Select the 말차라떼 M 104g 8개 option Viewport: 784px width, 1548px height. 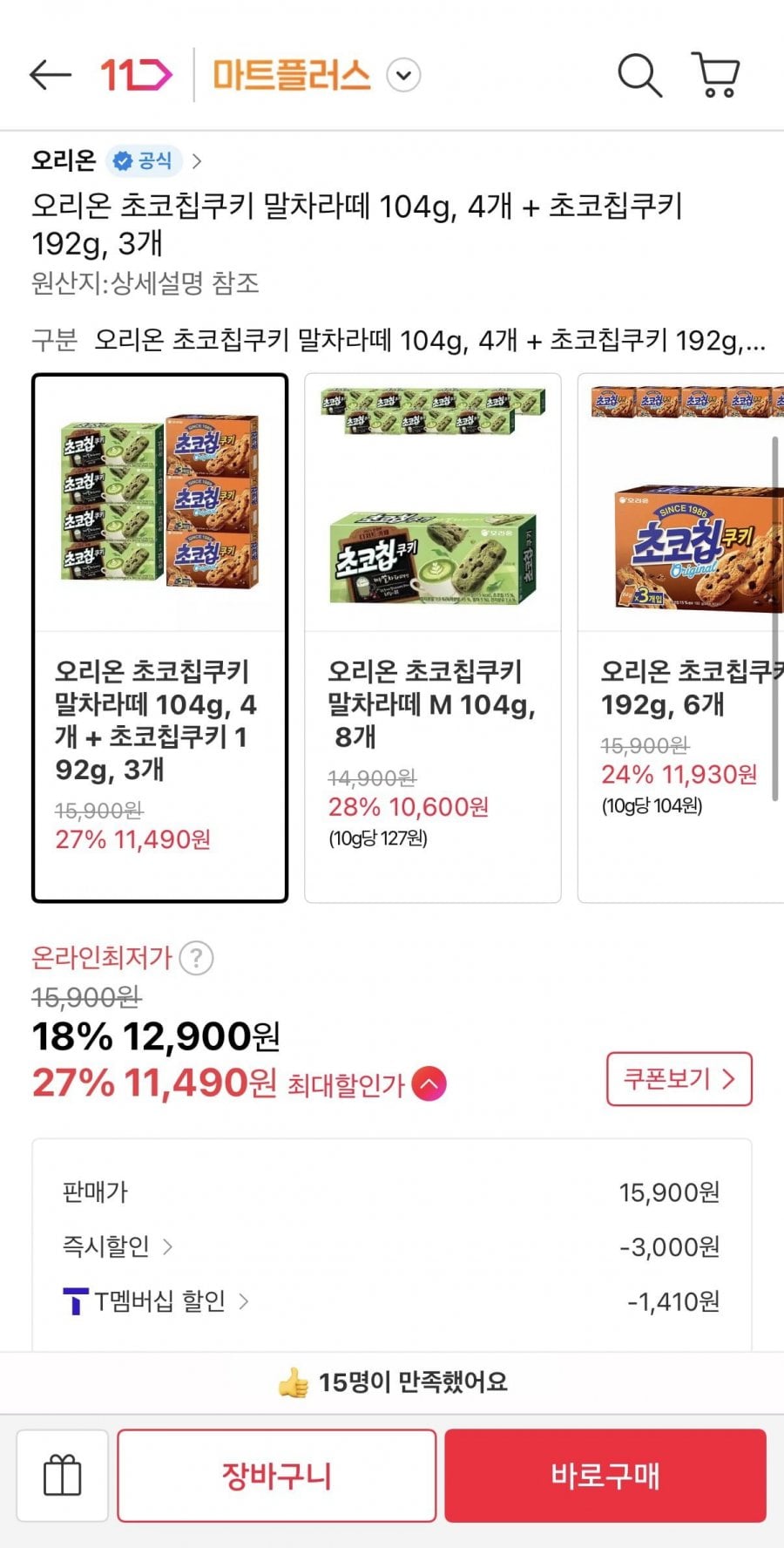click(x=432, y=637)
